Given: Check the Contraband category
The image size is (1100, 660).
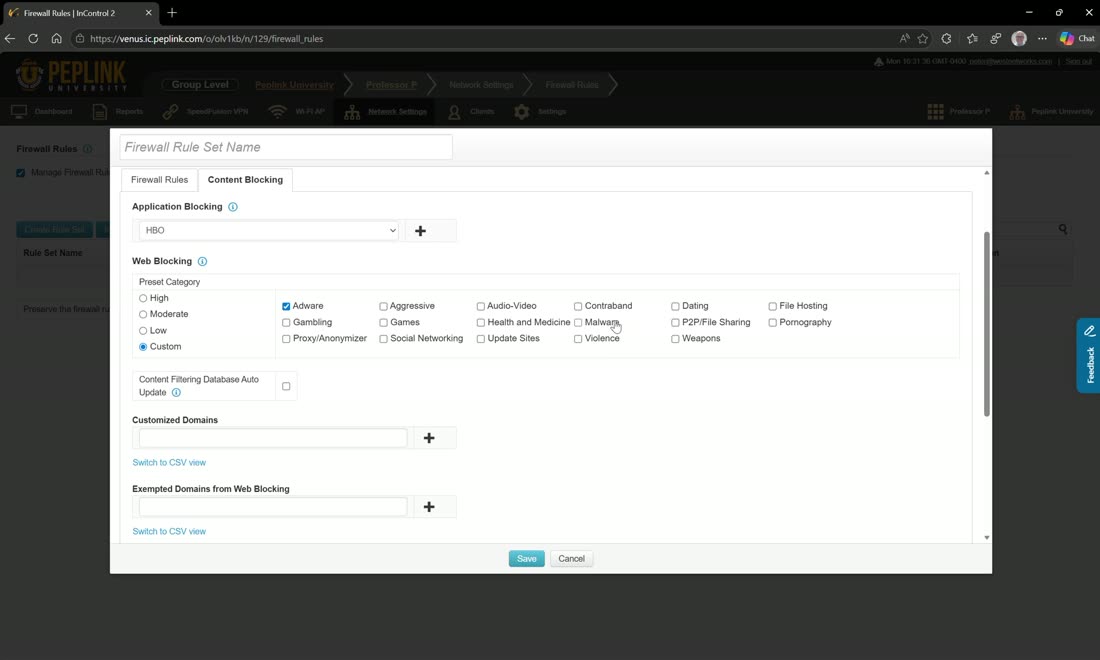Looking at the screenshot, I should click(578, 307).
